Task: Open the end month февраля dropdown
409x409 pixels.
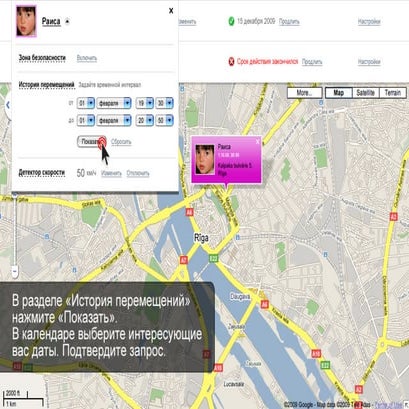Action: 114,120
